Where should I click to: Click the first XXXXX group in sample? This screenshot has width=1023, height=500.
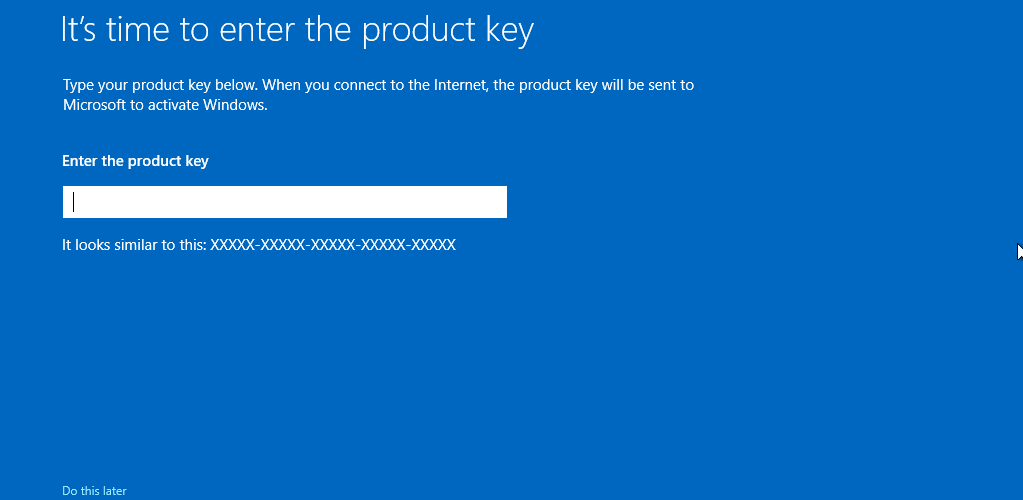232,245
